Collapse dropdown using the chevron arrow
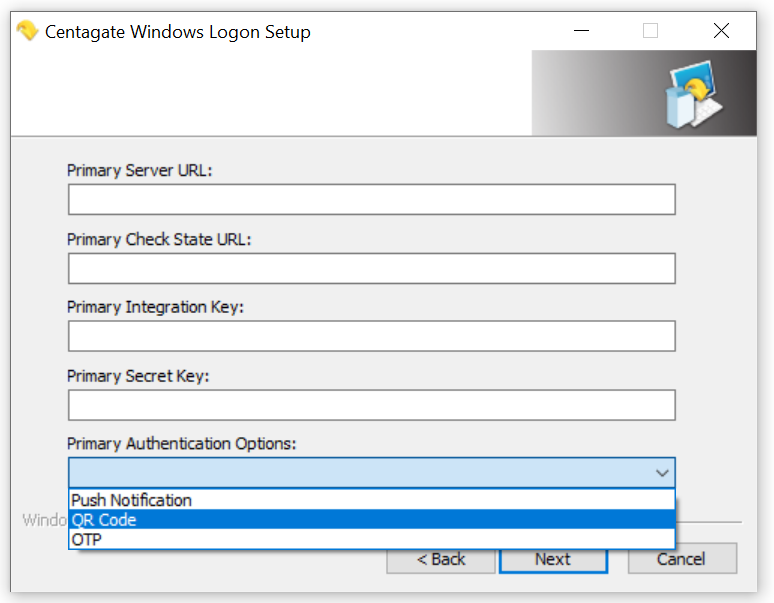 pyautogui.click(x=662, y=473)
